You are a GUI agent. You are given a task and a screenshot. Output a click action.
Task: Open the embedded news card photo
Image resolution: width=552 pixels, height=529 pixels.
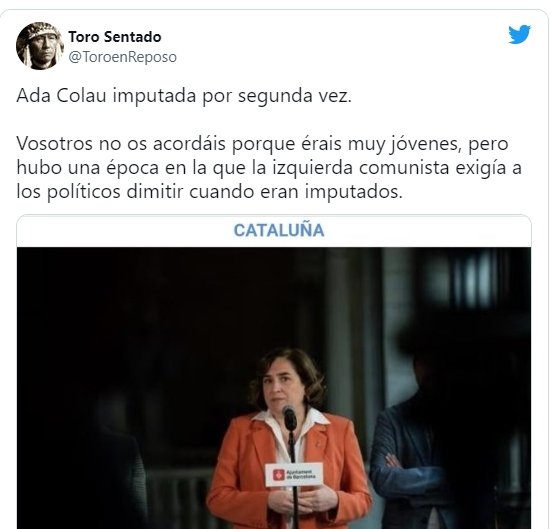[274, 388]
